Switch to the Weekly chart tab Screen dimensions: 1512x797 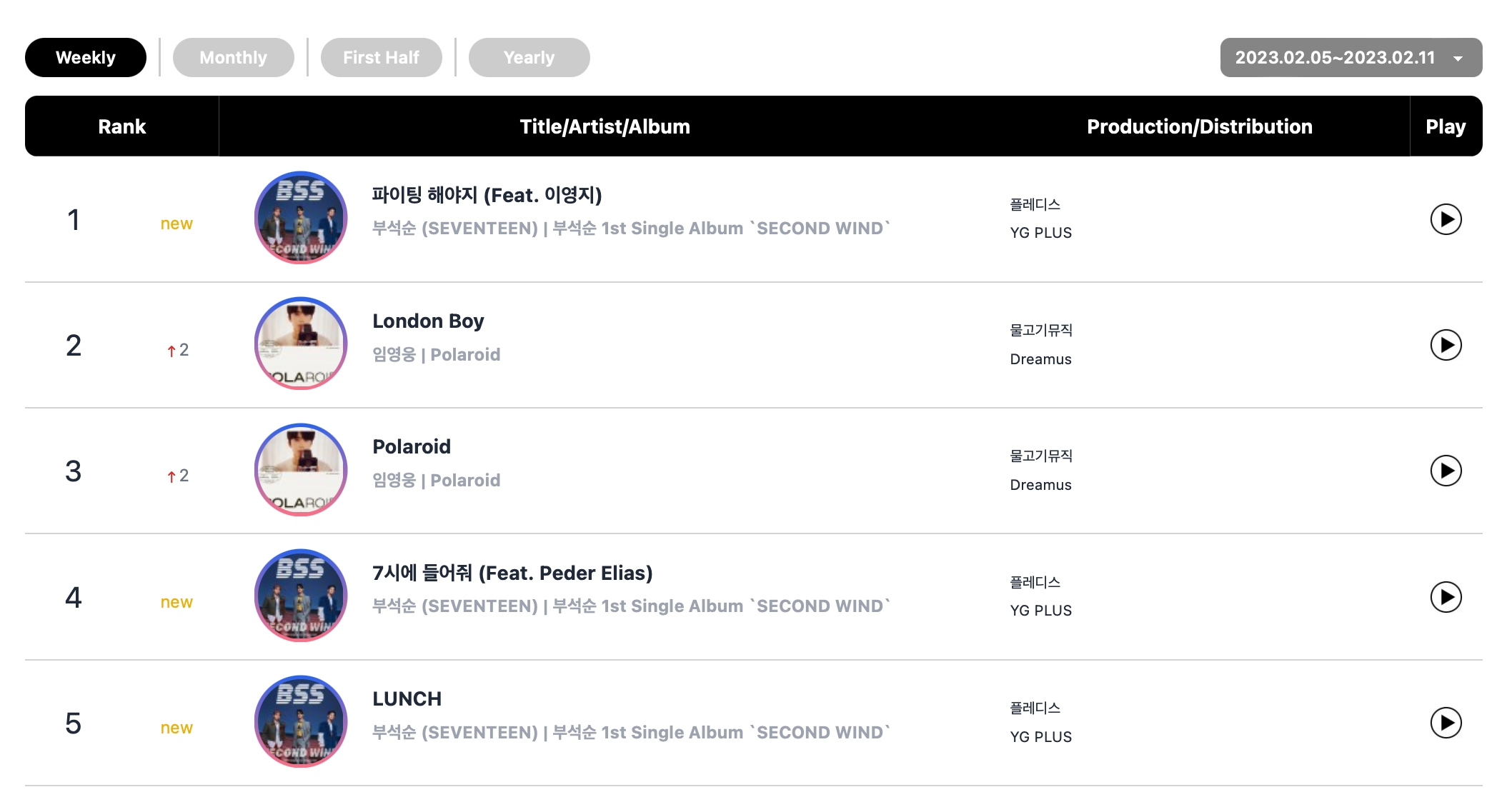pyautogui.click(x=86, y=57)
